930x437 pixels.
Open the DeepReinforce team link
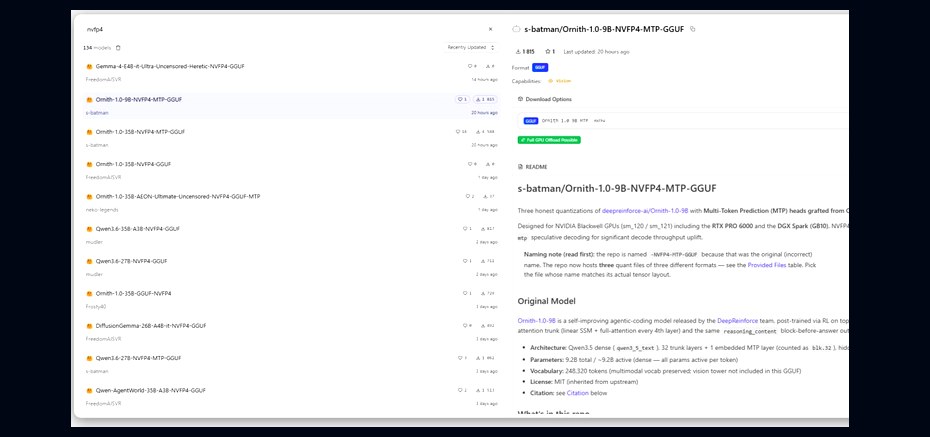point(737,320)
